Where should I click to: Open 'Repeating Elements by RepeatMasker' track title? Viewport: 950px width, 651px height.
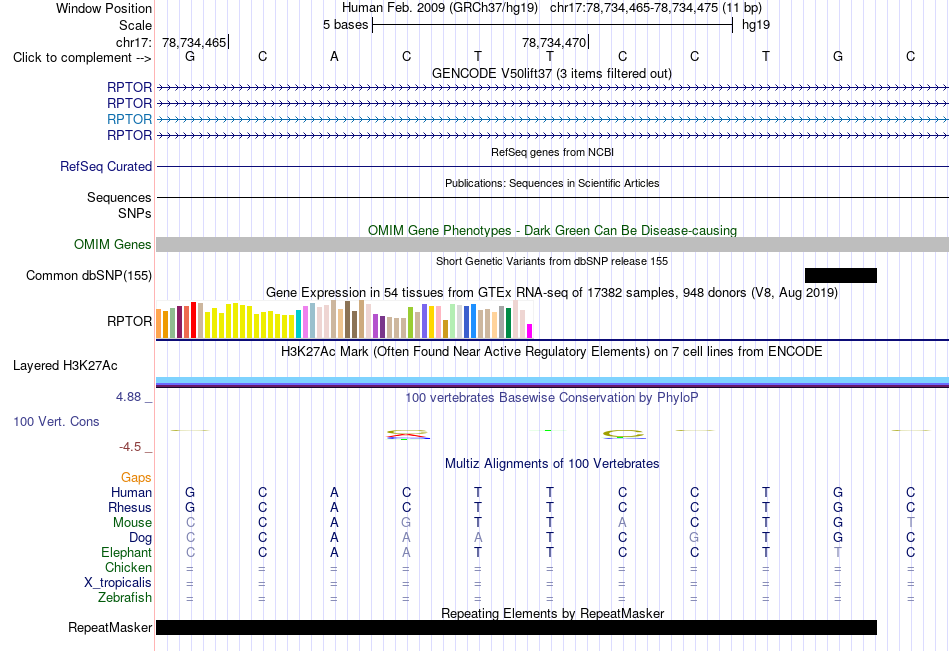pos(552,613)
